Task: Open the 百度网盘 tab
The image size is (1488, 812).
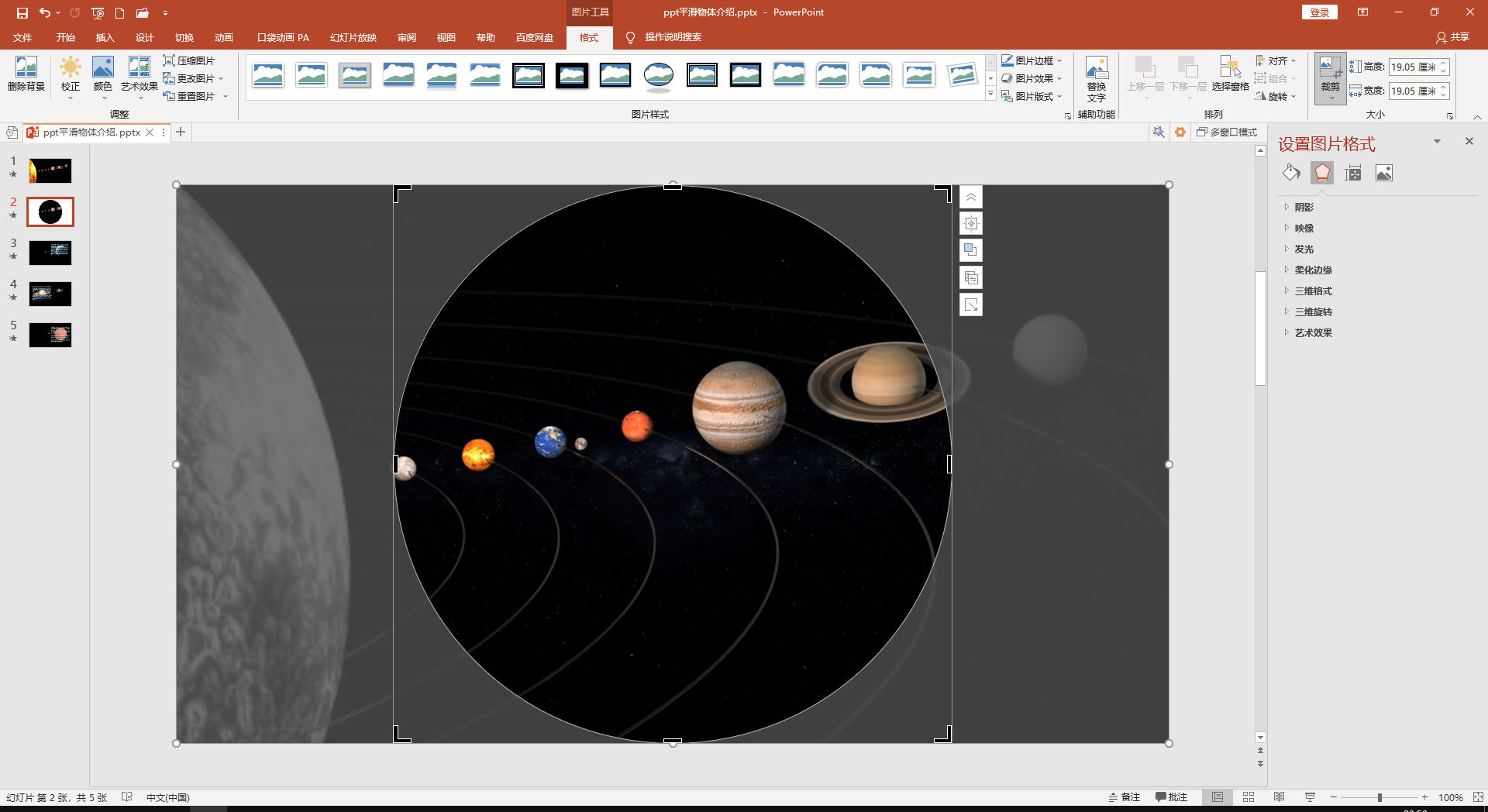Action: [x=535, y=37]
